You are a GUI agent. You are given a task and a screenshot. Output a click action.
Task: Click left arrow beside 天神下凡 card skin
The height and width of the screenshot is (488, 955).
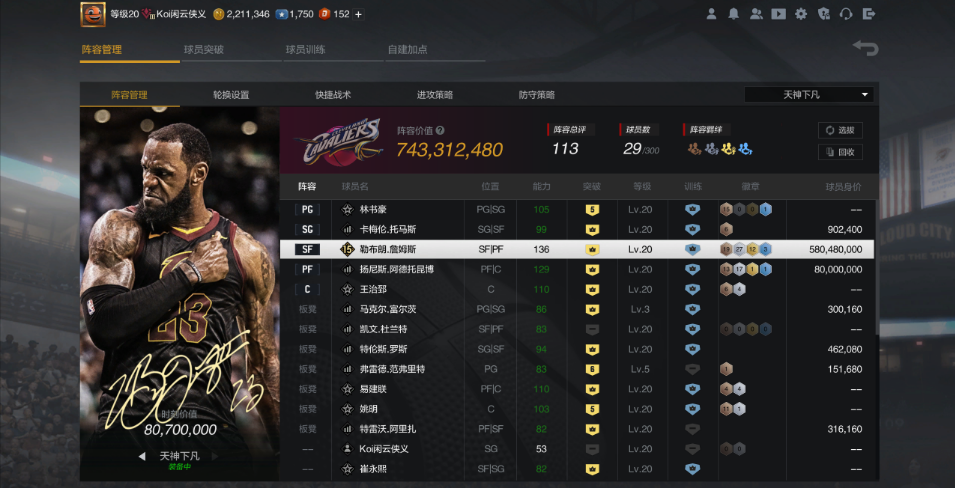(141, 456)
